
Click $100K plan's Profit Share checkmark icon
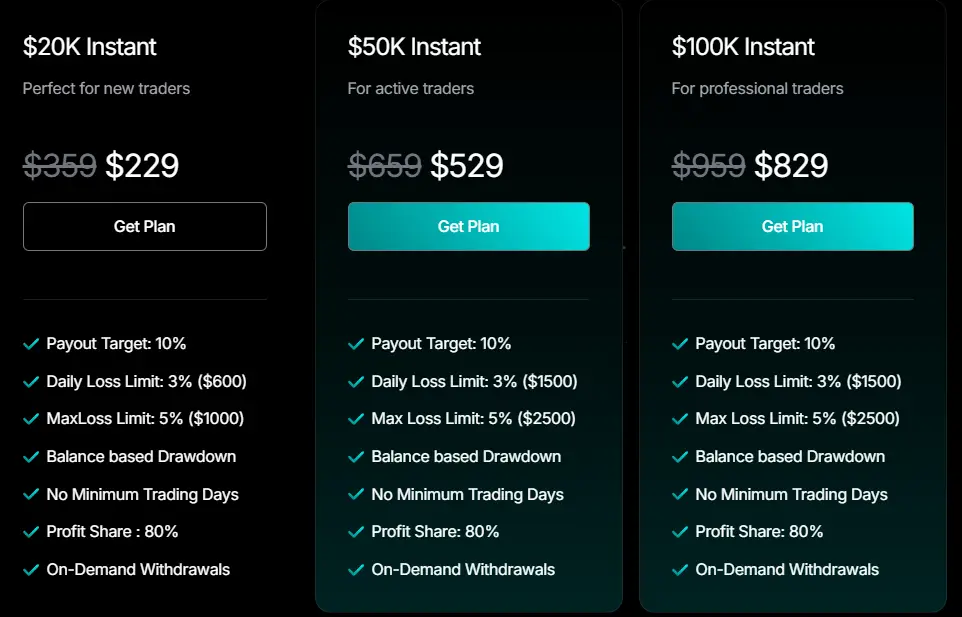tap(680, 532)
